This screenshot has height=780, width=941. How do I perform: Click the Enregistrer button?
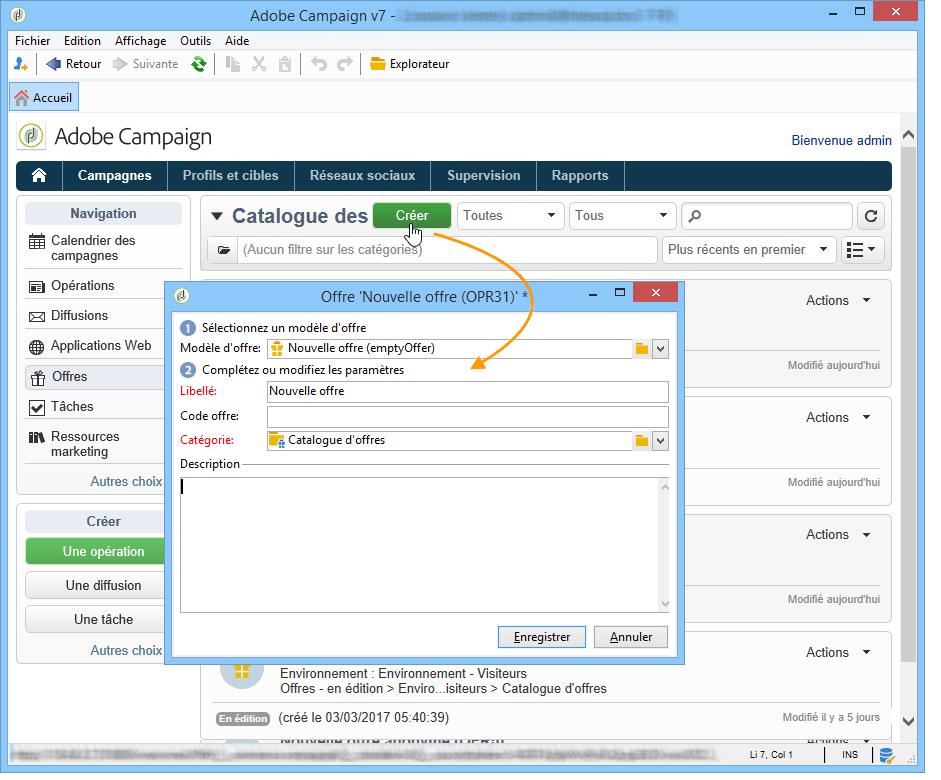point(542,637)
